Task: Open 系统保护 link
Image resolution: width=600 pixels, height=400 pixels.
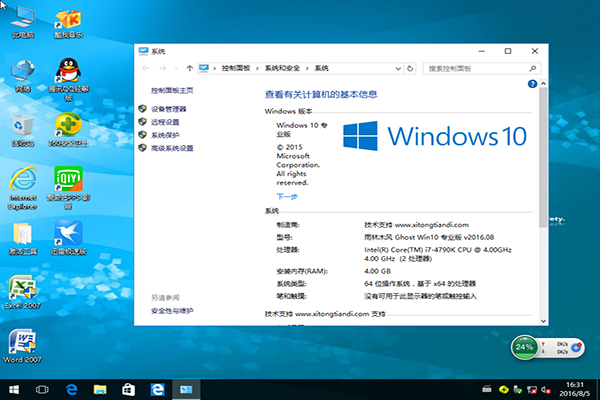Action: (x=165, y=135)
